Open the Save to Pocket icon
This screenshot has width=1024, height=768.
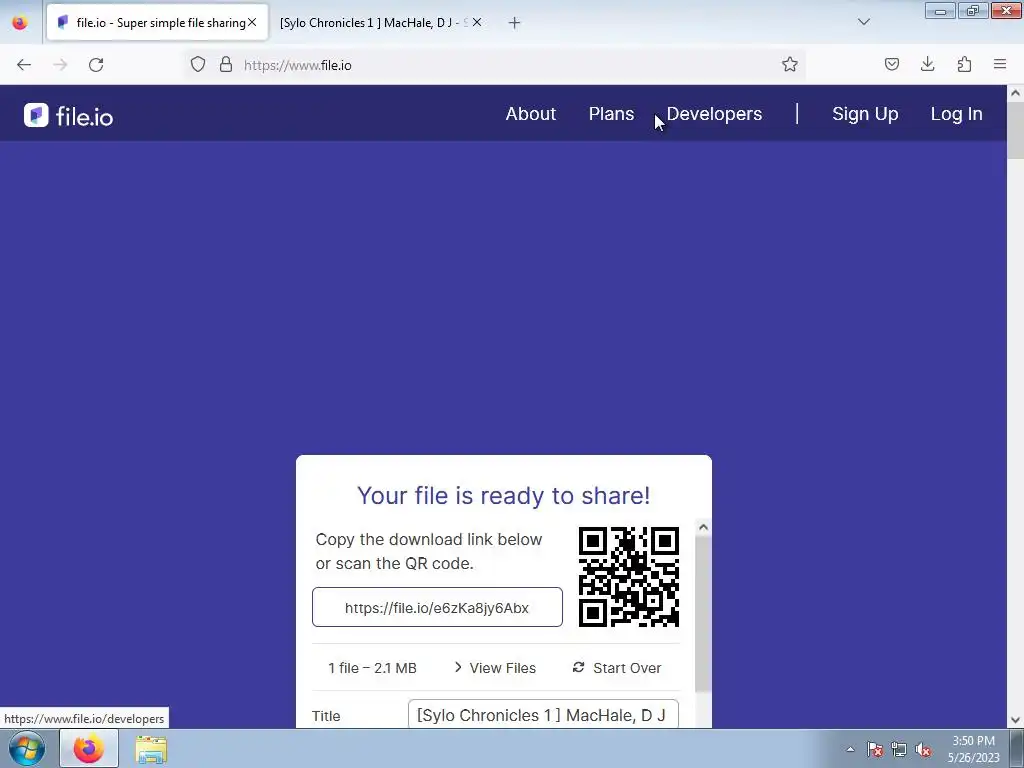click(x=891, y=64)
